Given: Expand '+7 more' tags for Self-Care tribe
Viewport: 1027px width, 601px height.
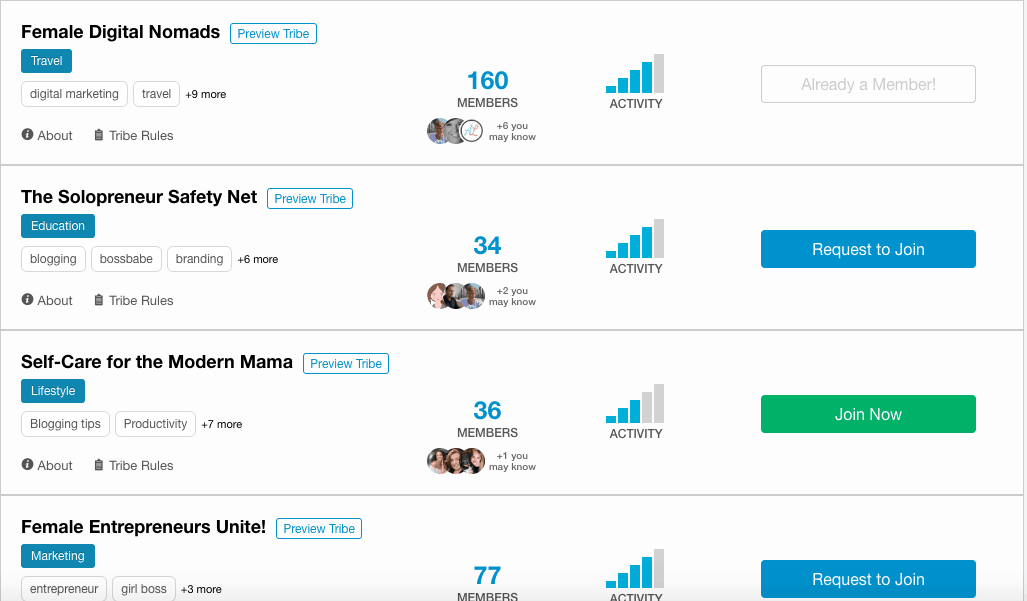Looking at the screenshot, I should coord(221,424).
